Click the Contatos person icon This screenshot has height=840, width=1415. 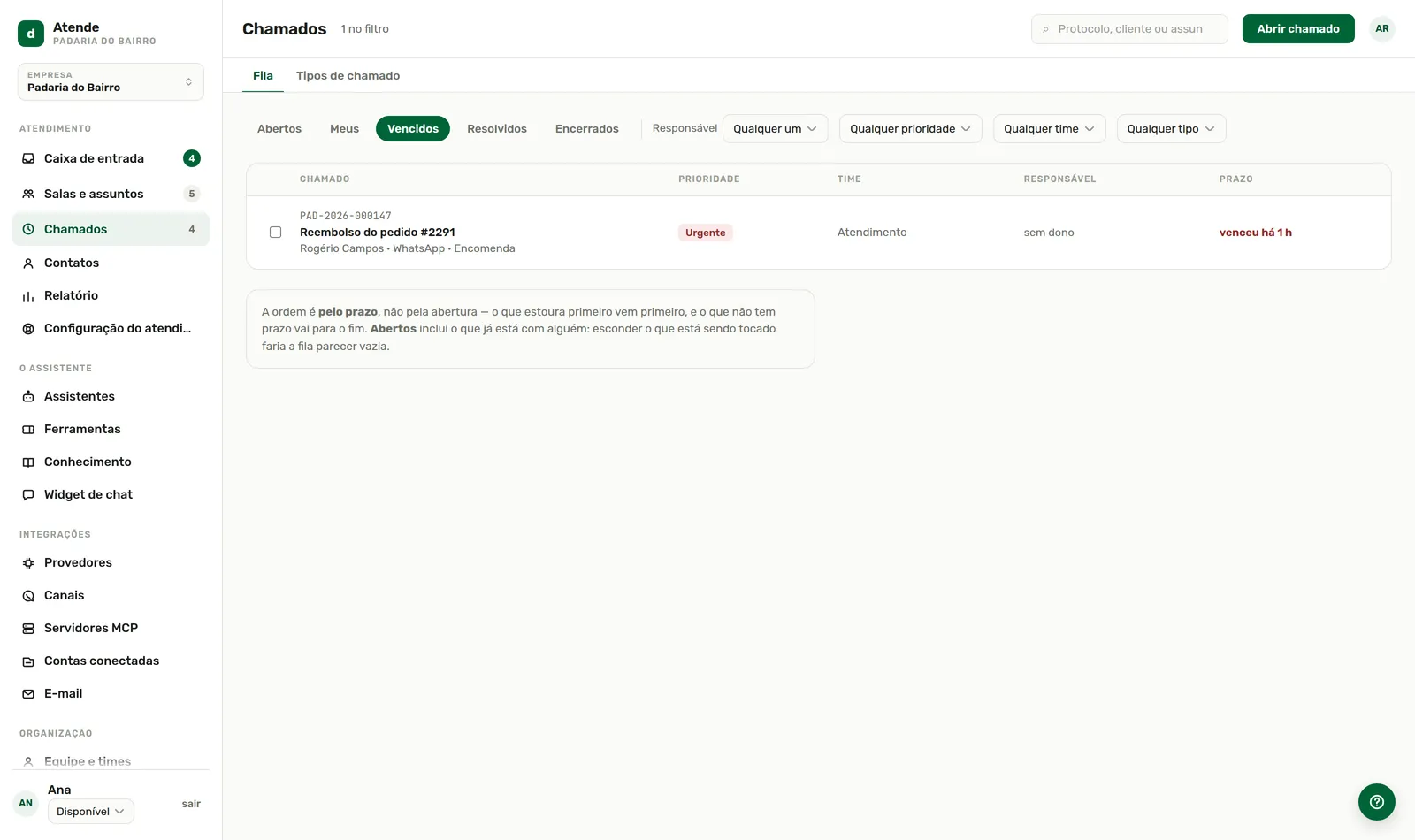point(28,263)
